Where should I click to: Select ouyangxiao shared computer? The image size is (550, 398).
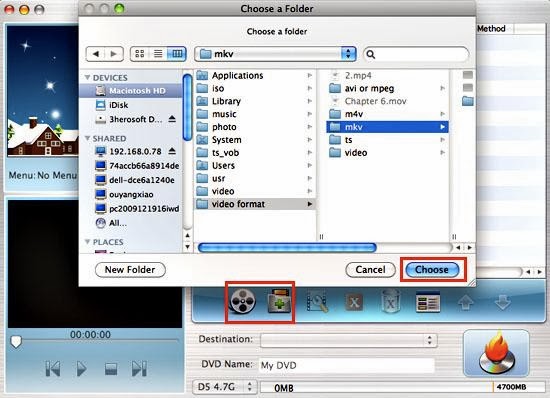click(x=125, y=194)
